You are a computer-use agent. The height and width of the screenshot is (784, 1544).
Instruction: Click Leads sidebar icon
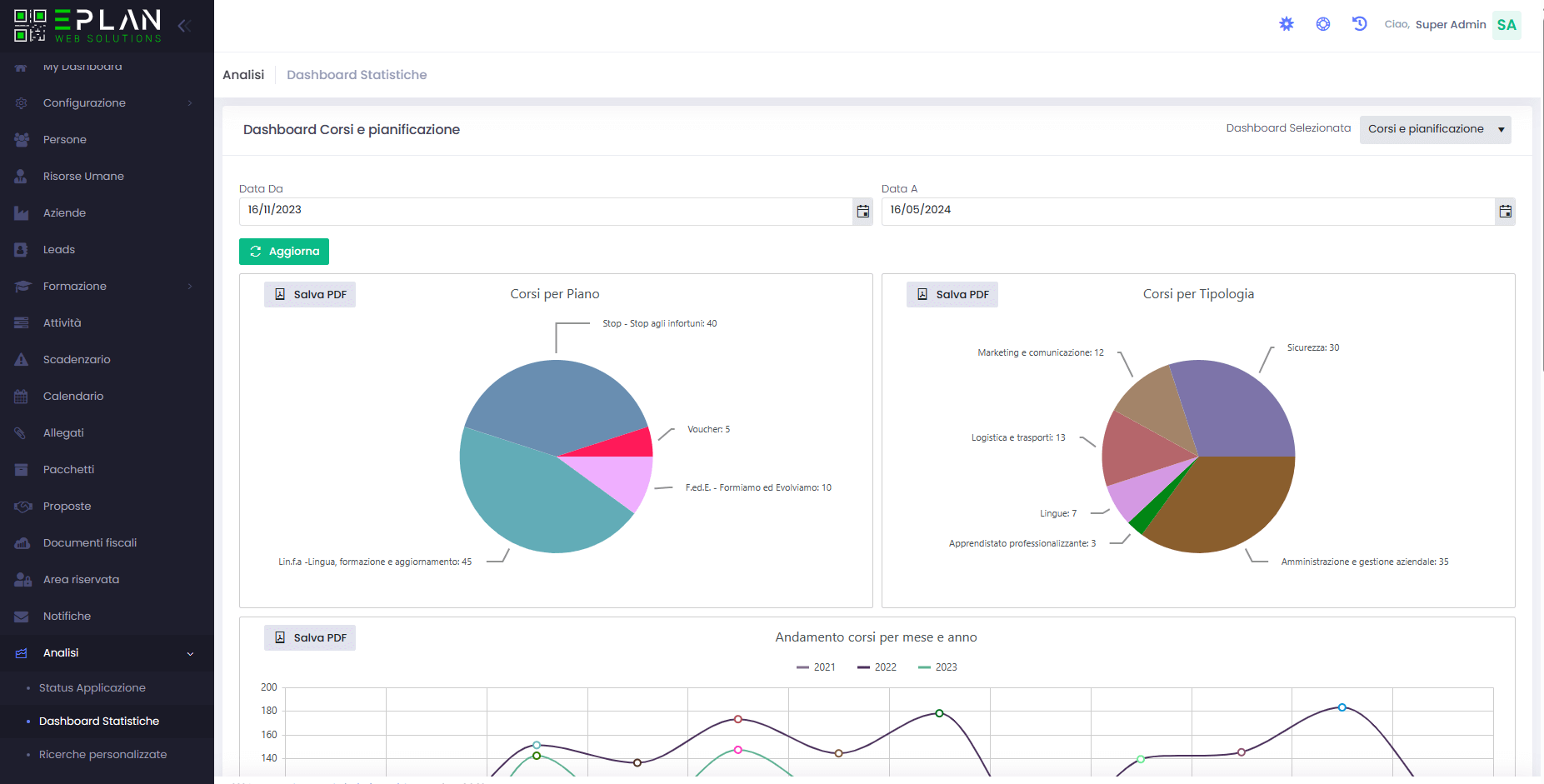[x=22, y=250]
